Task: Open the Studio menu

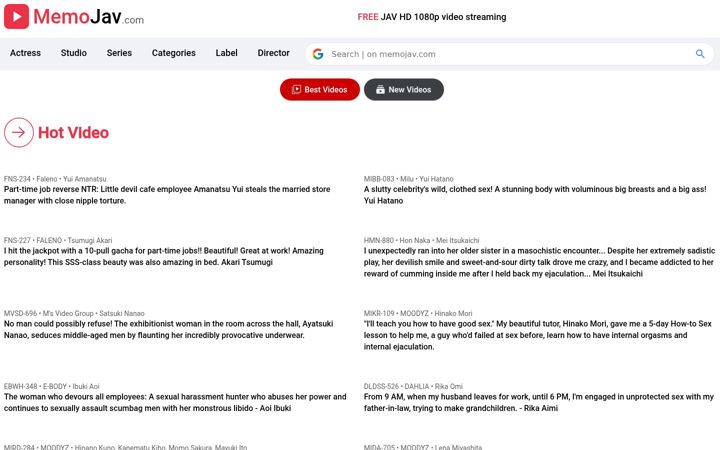Action: click(x=73, y=53)
